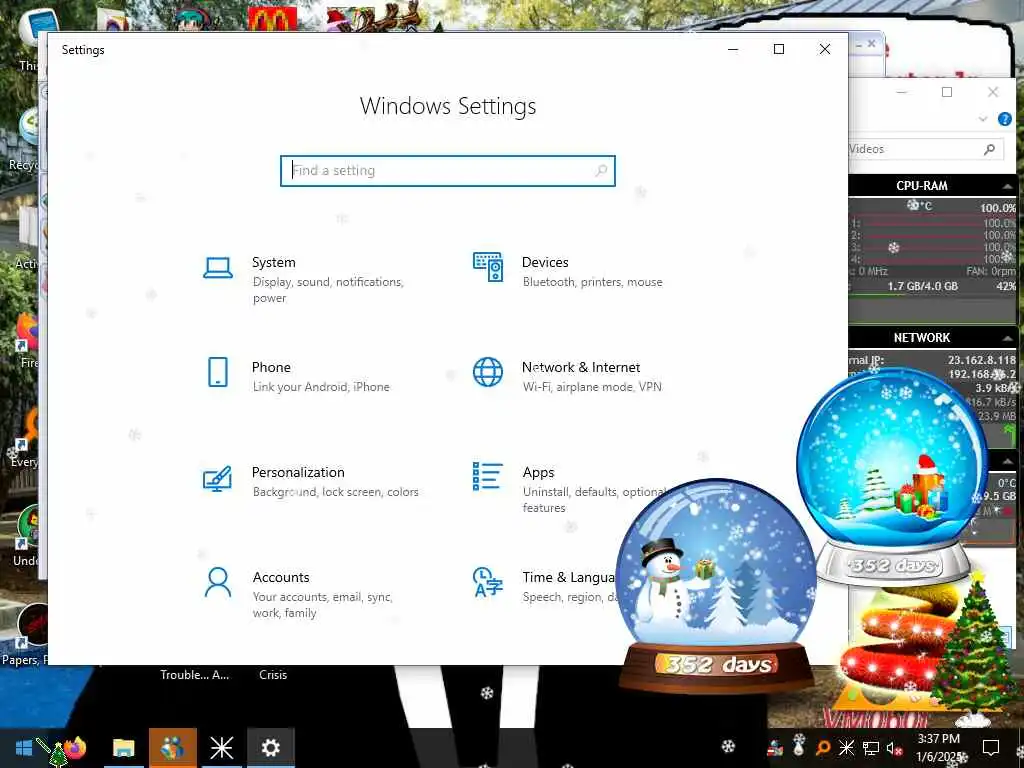The height and width of the screenshot is (768, 1024).
Task: Collapse the CPU-RAM gadget section
Action: pyautogui.click(x=1007, y=187)
